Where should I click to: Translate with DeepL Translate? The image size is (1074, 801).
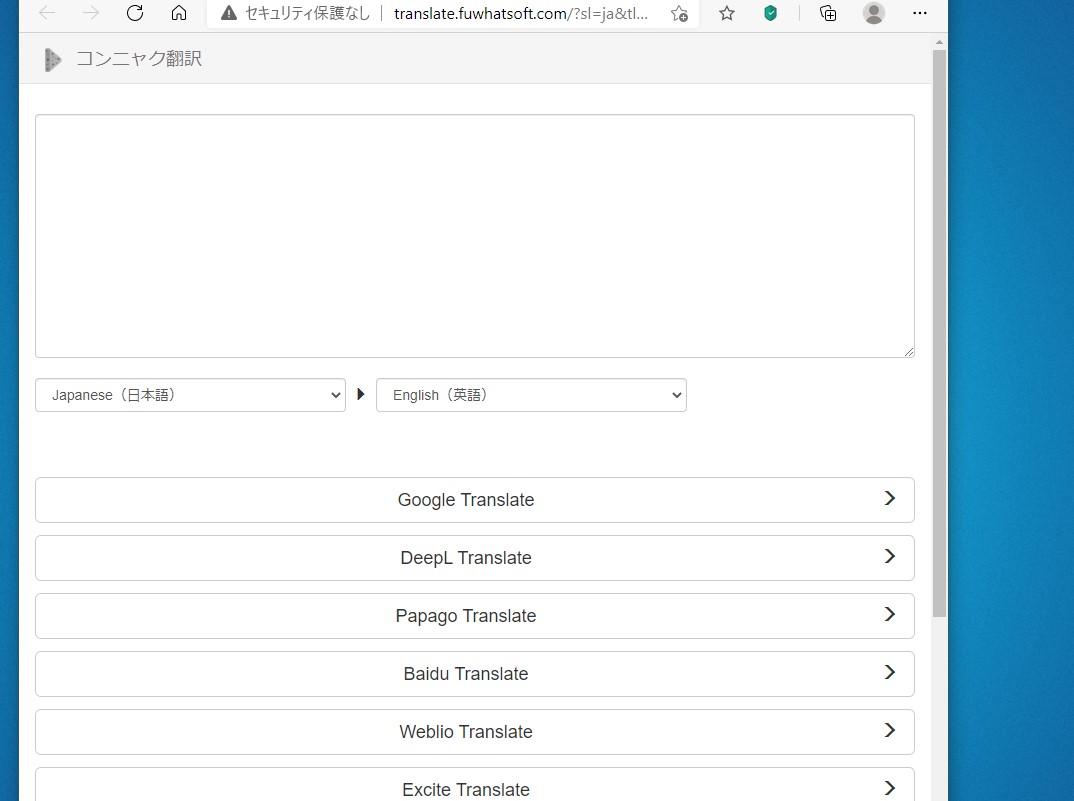(475, 558)
